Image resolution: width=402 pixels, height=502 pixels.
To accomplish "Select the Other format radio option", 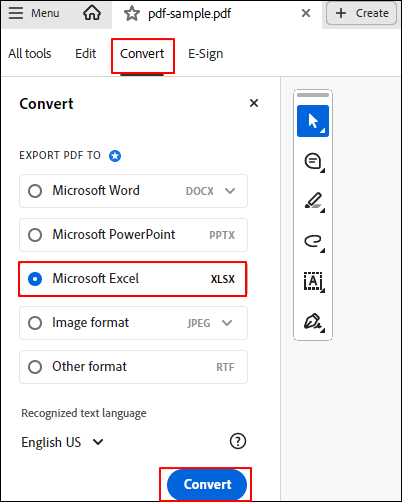I will (x=35, y=367).
